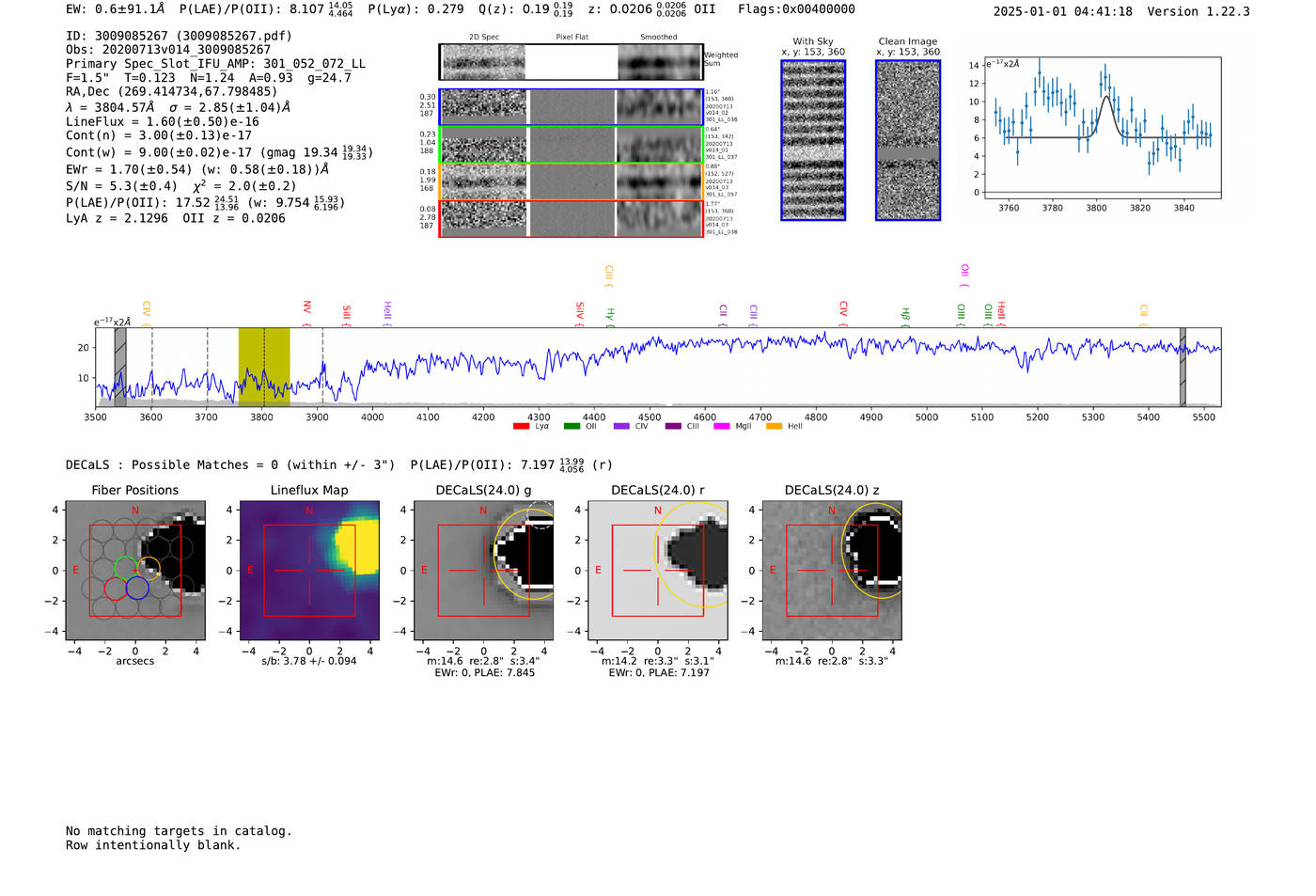The height and width of the screenshot is (896, 1316).
Task: Click the 'S/N = 5.3(±0.4)' value
Action: click(122, 186)
